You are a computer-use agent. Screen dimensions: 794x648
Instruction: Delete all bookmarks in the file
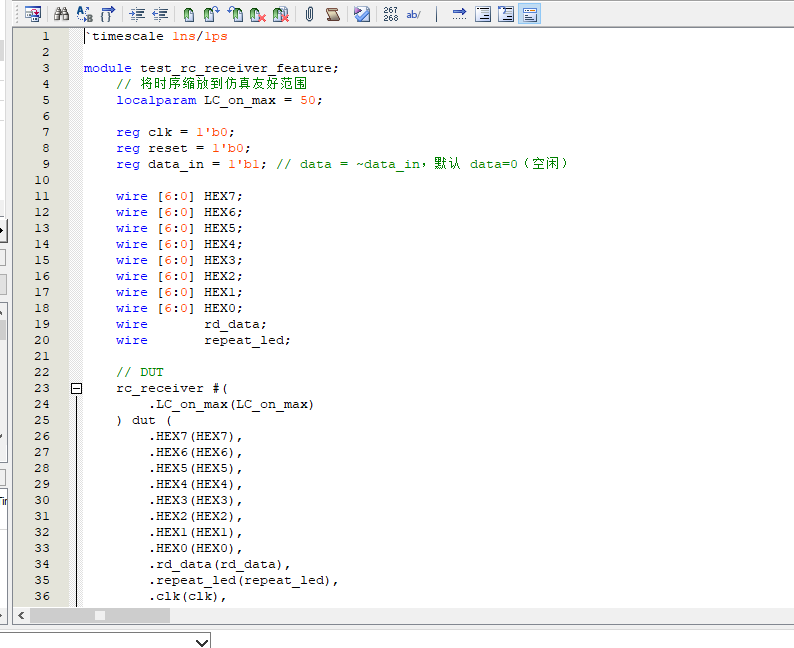[281, 14]
